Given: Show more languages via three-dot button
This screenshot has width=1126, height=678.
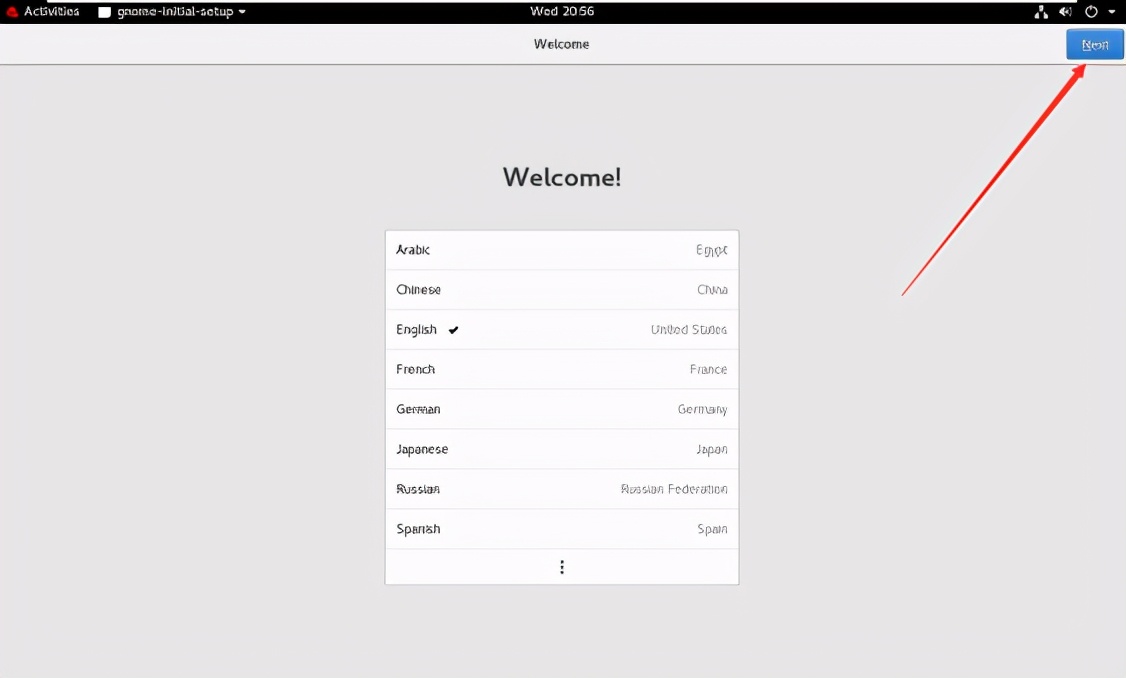Looking at the screenshot, I should [x=562, y=567].
